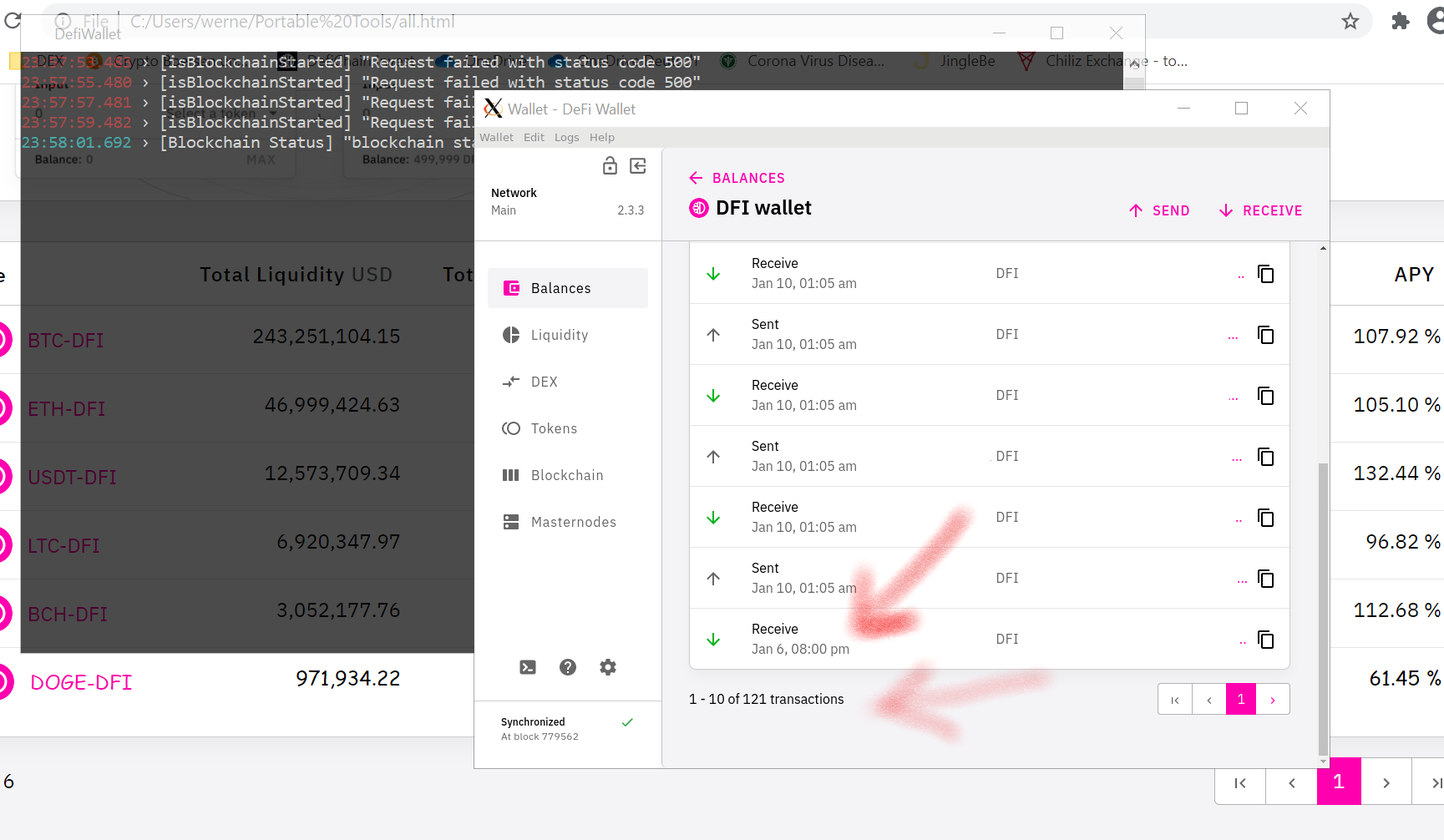This screenshot has height=840, width=1444.
Task: Go to first page in browser pagination
Action: (x=1240, y=783)
